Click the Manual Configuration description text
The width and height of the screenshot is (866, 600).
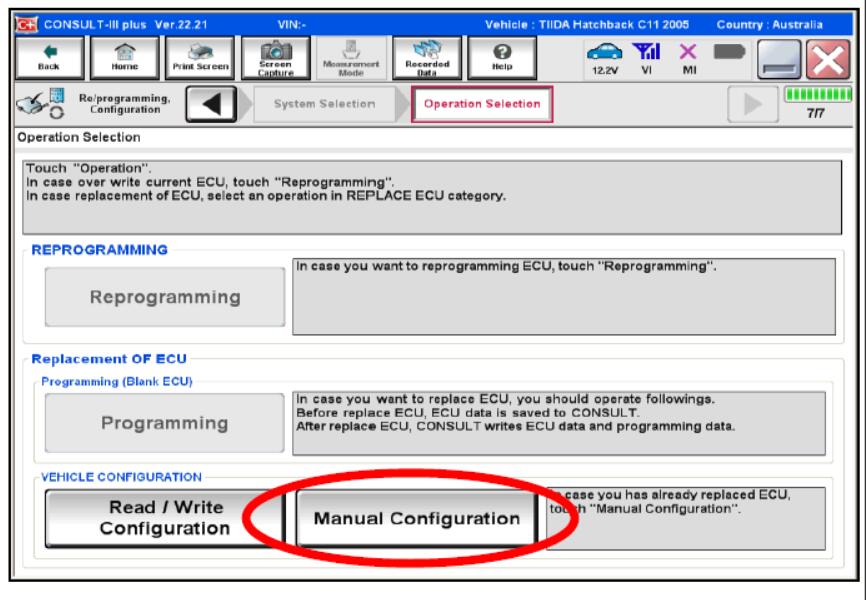pyautogui.click(x=685, y=518)
